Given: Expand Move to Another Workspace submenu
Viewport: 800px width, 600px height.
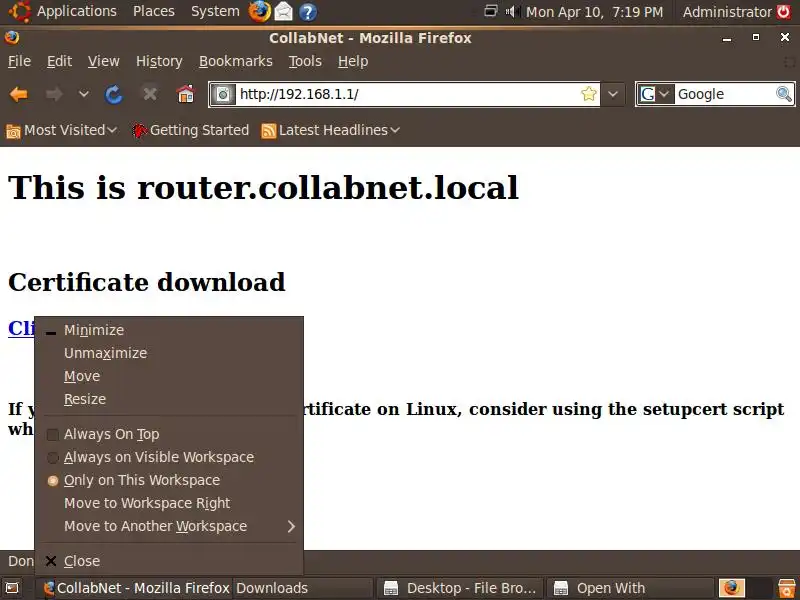Looking at the screenshot, I should 169,526.
